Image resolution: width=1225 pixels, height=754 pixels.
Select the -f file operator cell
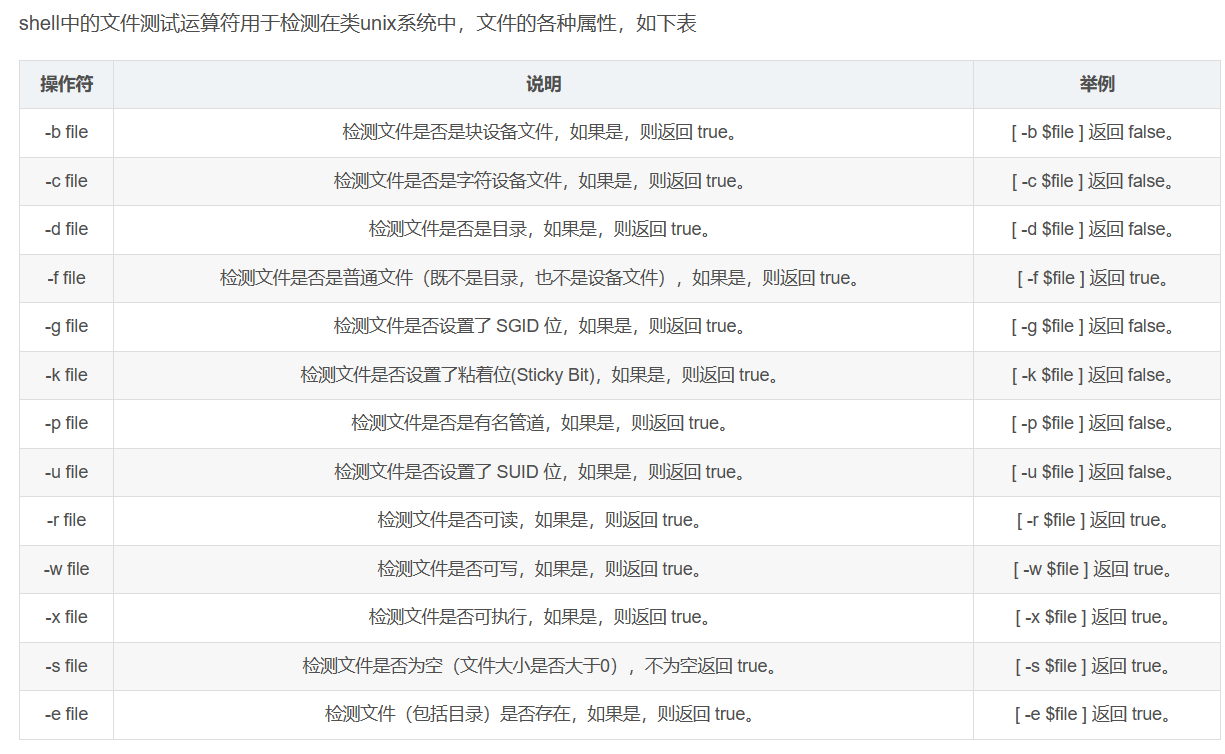[66, 278]
